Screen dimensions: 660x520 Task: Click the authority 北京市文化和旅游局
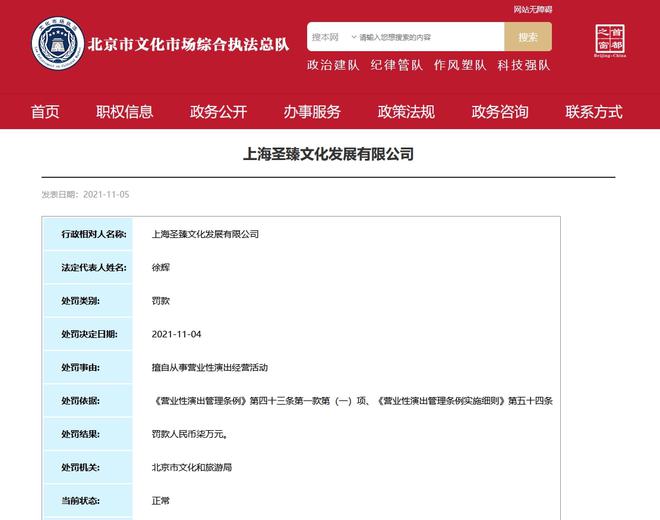192,467
